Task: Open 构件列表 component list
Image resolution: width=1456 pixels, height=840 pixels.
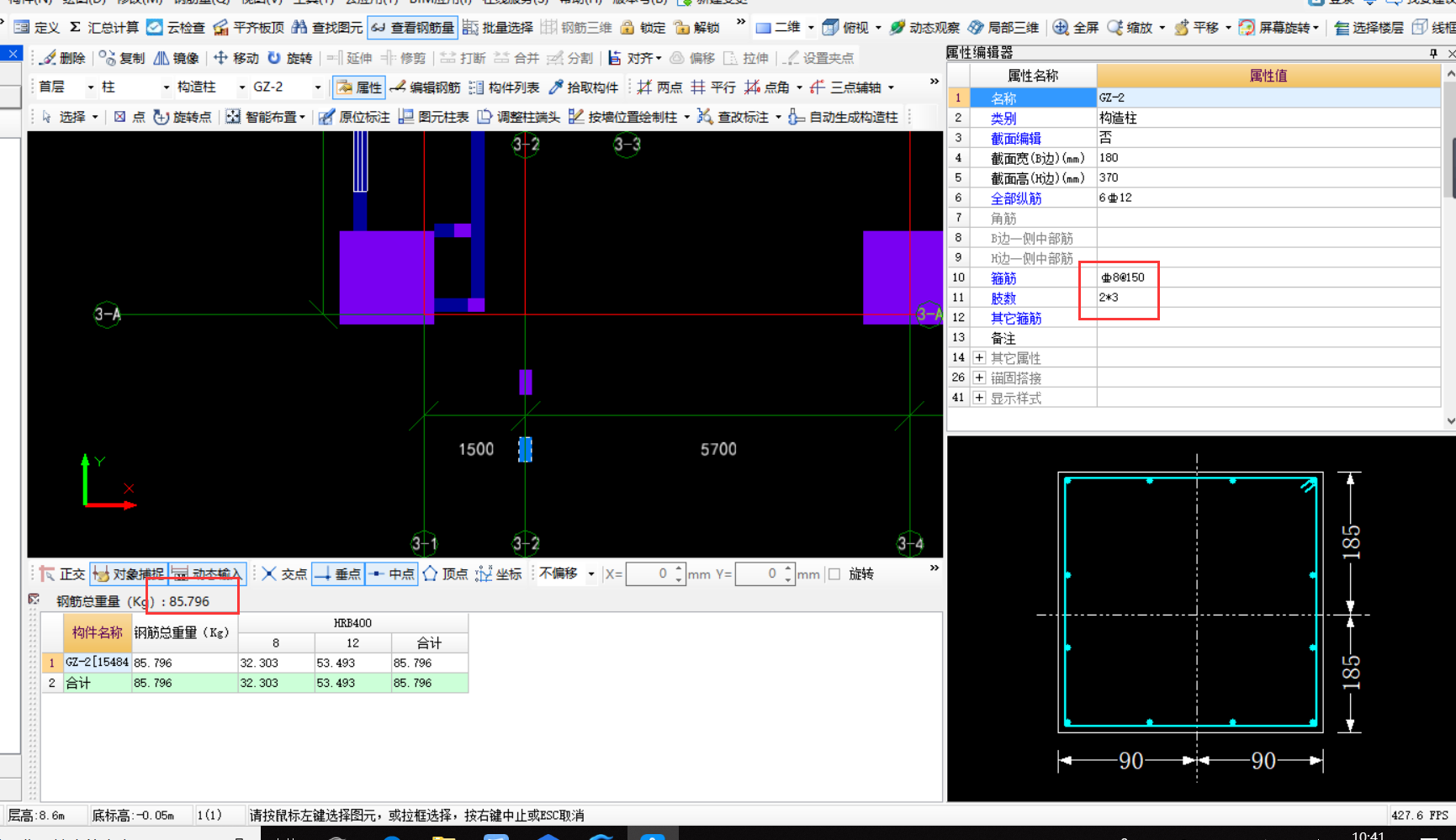Action: (x=504, y=87)
